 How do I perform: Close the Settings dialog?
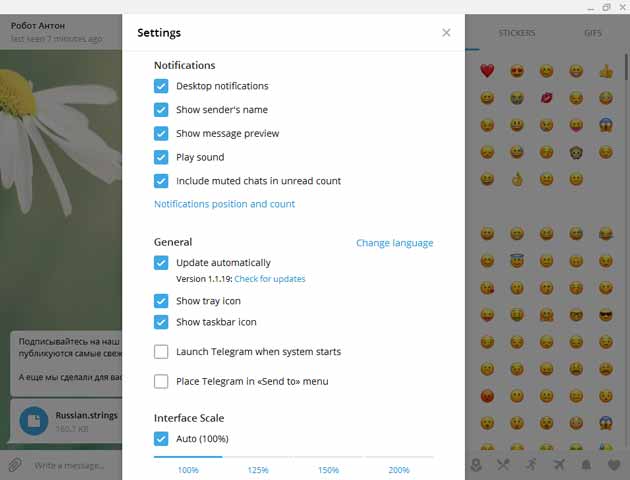pyautogui.click(x=446, y=33)
